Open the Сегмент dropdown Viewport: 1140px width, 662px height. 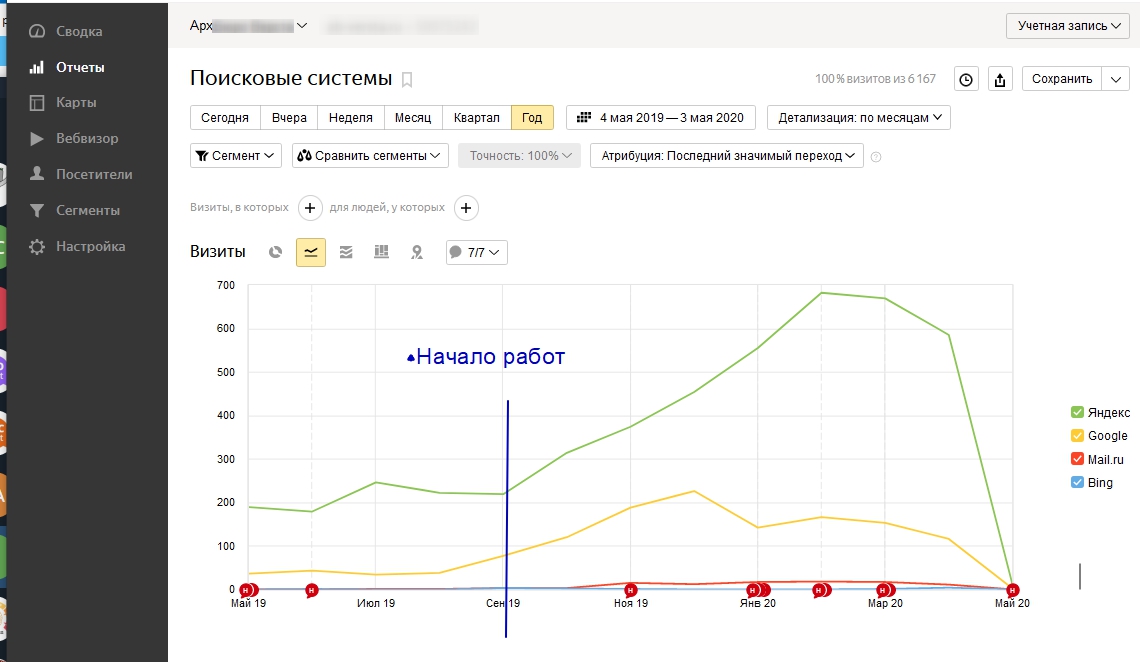pyautogui.click(x=236, y=156)
